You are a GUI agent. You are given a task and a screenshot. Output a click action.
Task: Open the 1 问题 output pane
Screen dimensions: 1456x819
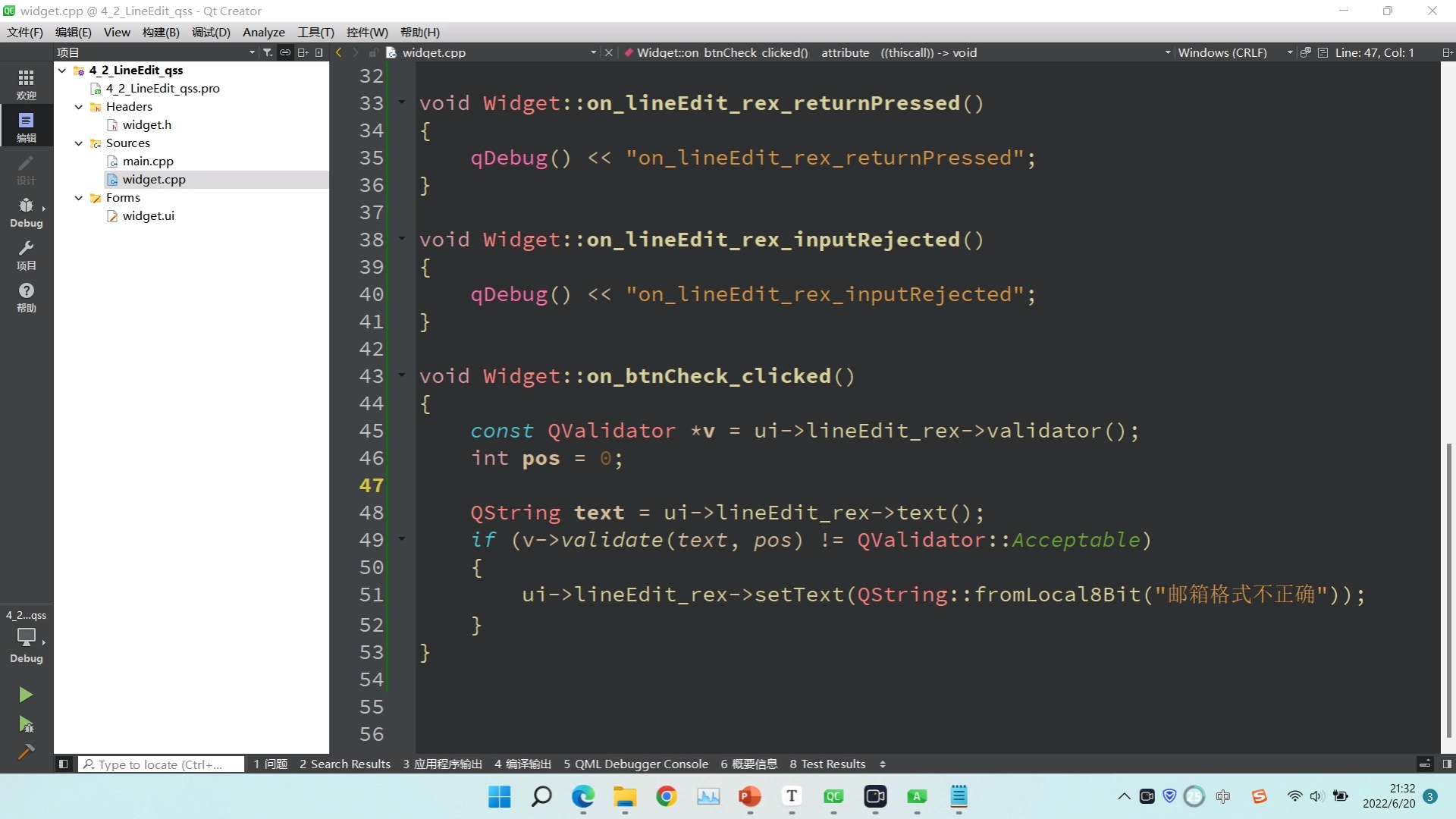tap(271, 764)
